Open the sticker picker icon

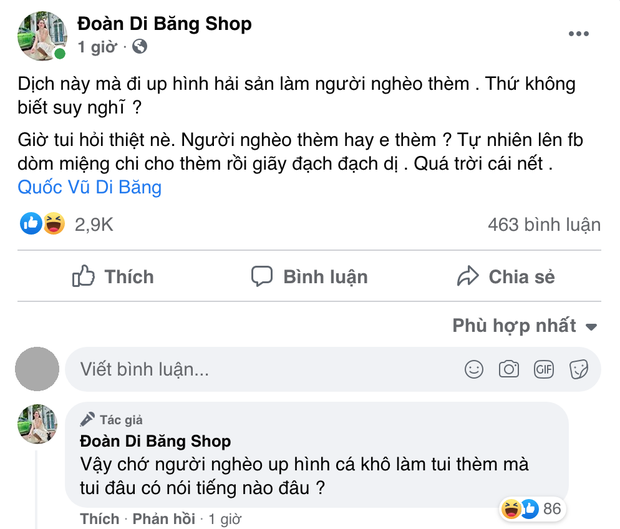point(578,369)
